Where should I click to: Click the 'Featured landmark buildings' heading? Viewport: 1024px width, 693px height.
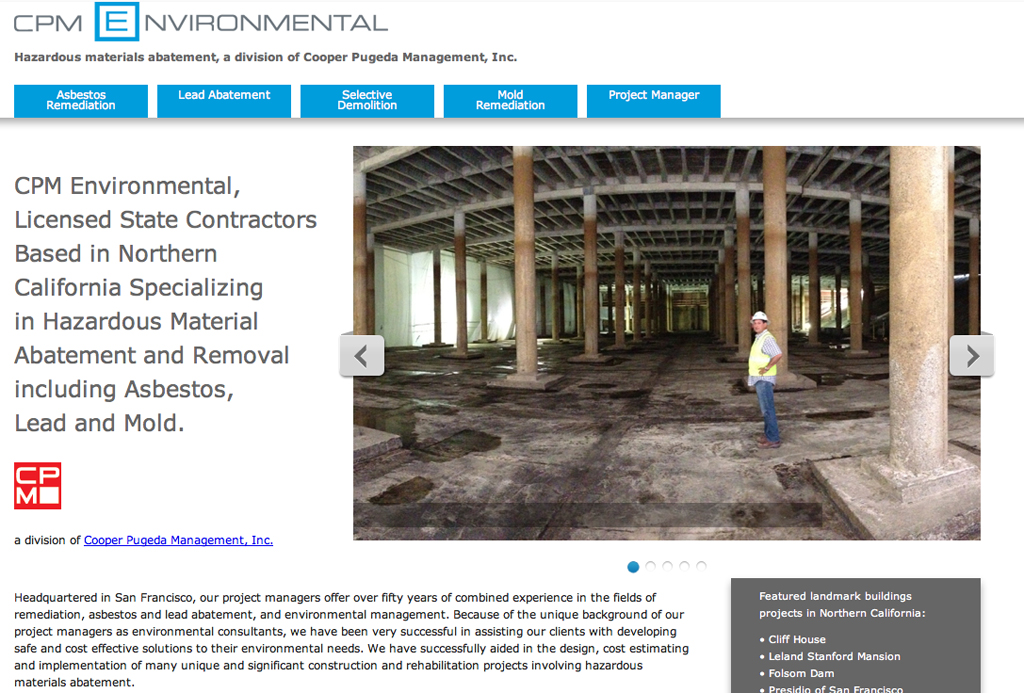point(842,605)
